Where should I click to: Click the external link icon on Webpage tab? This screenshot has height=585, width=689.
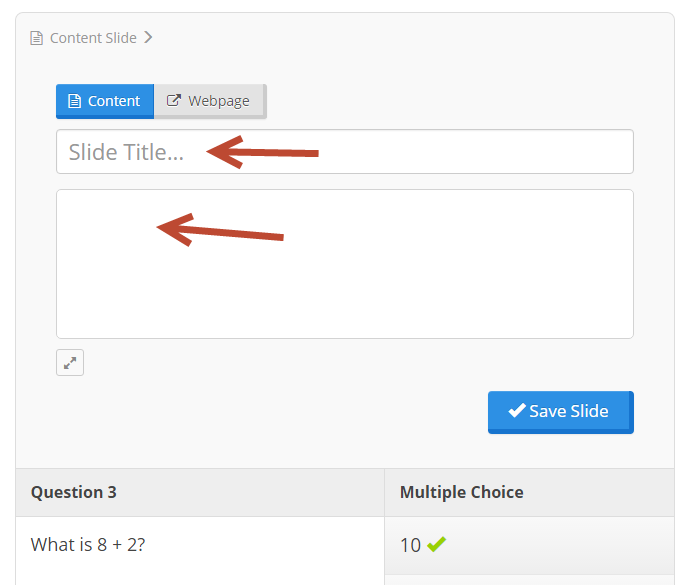174,100
